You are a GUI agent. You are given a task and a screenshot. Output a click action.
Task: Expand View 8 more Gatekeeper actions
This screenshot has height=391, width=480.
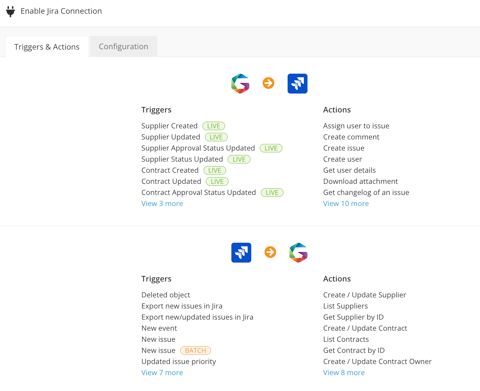point(344,372)
